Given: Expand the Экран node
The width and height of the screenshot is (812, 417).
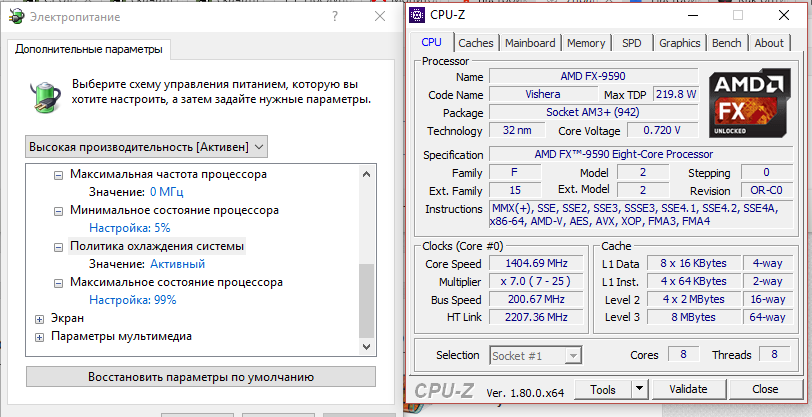Looking at the screenshot, I should (39, 320).
